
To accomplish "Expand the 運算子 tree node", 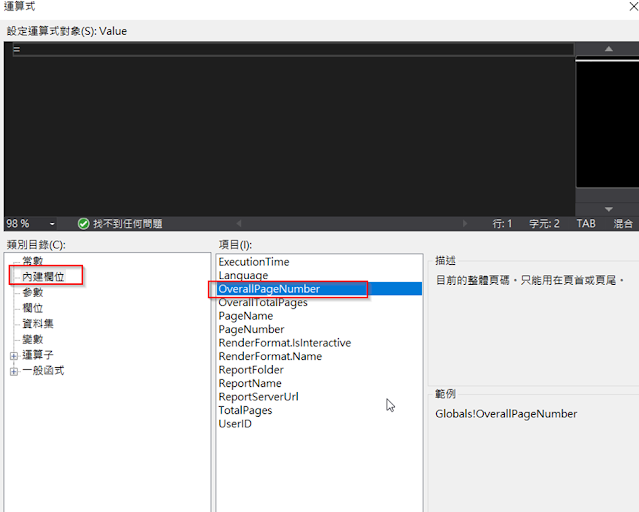I will (14, 356).
